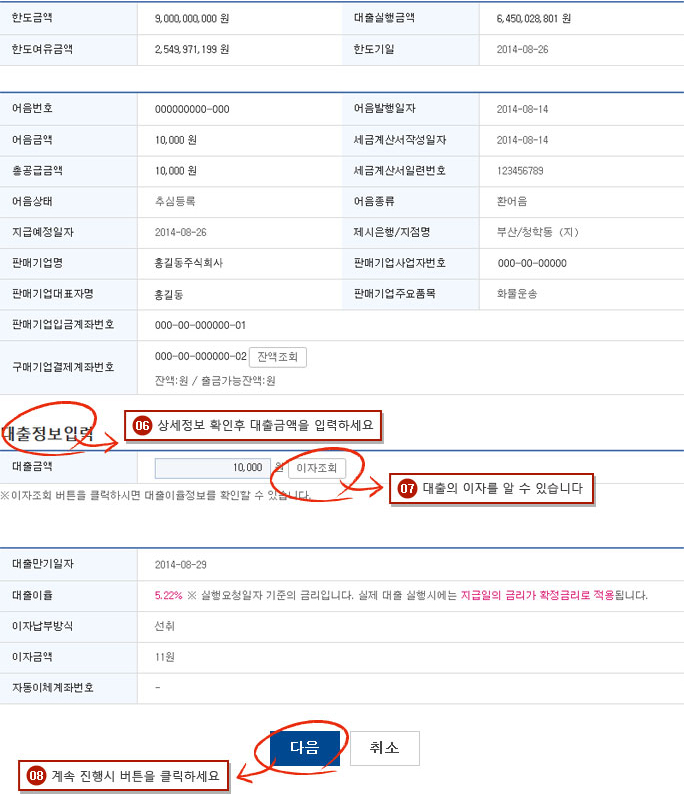
Task: Select the 판매기업사업자번호 value 000-00-00000
Action: pyautogui.click(x=532, y=263)
